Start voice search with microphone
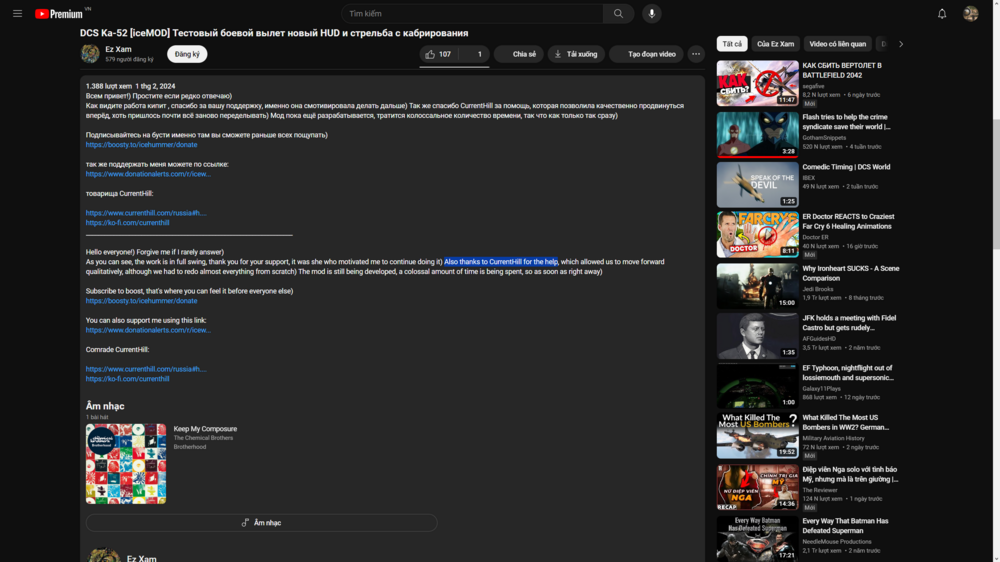1000x562 pixels. 651,13
